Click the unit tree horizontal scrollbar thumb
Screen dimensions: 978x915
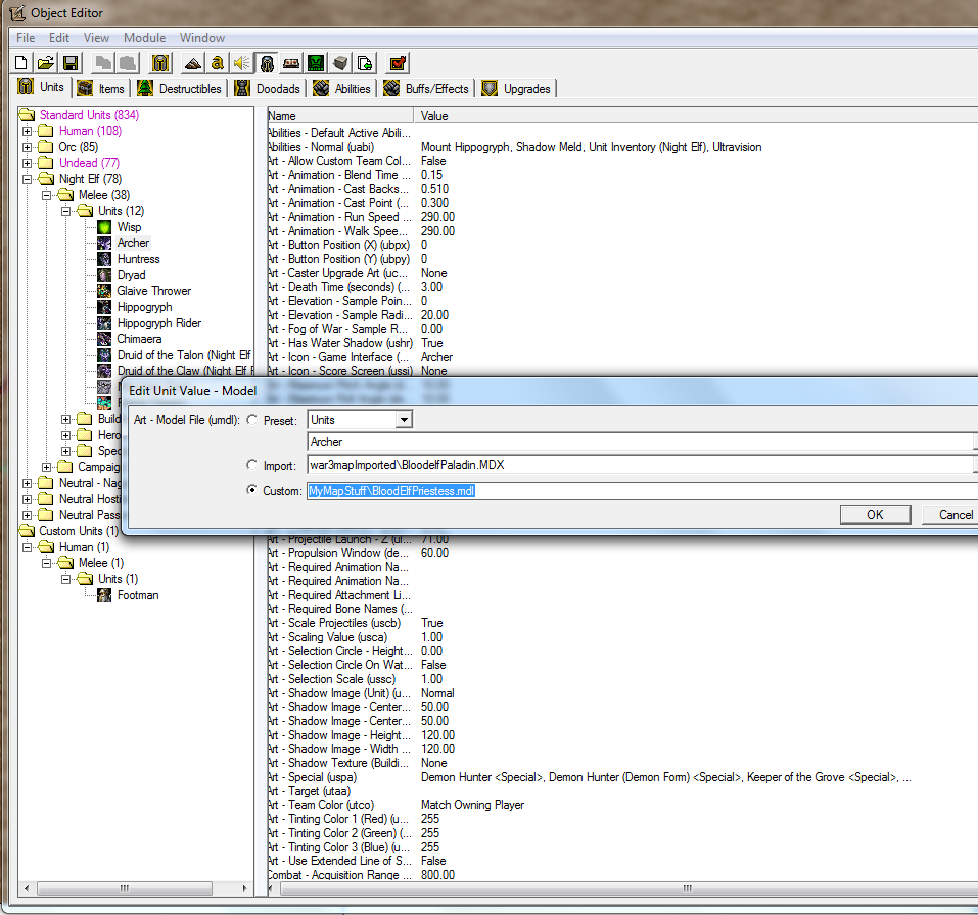coord(125,888)
